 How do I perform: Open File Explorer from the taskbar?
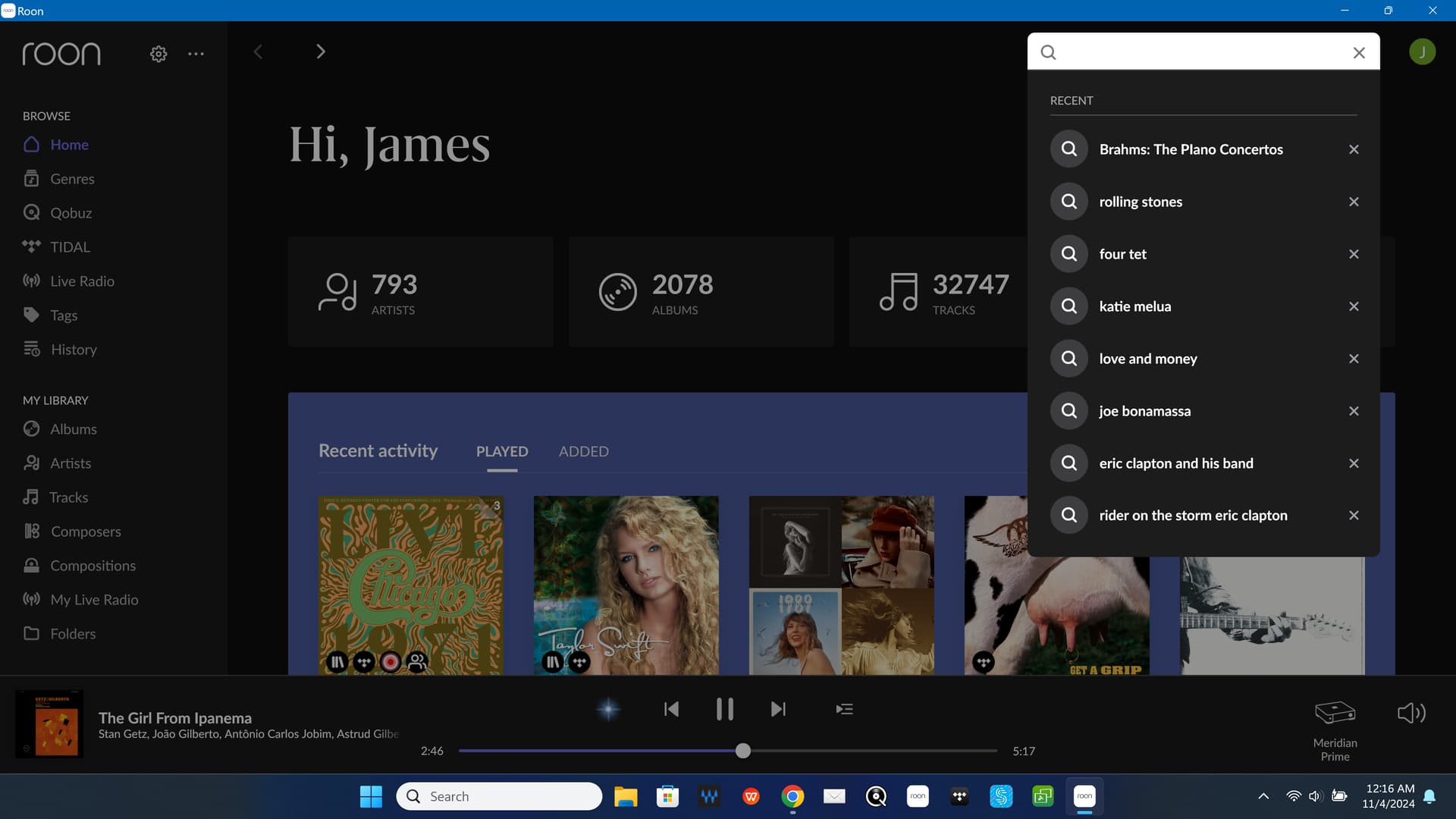click(x=626, y=796)
